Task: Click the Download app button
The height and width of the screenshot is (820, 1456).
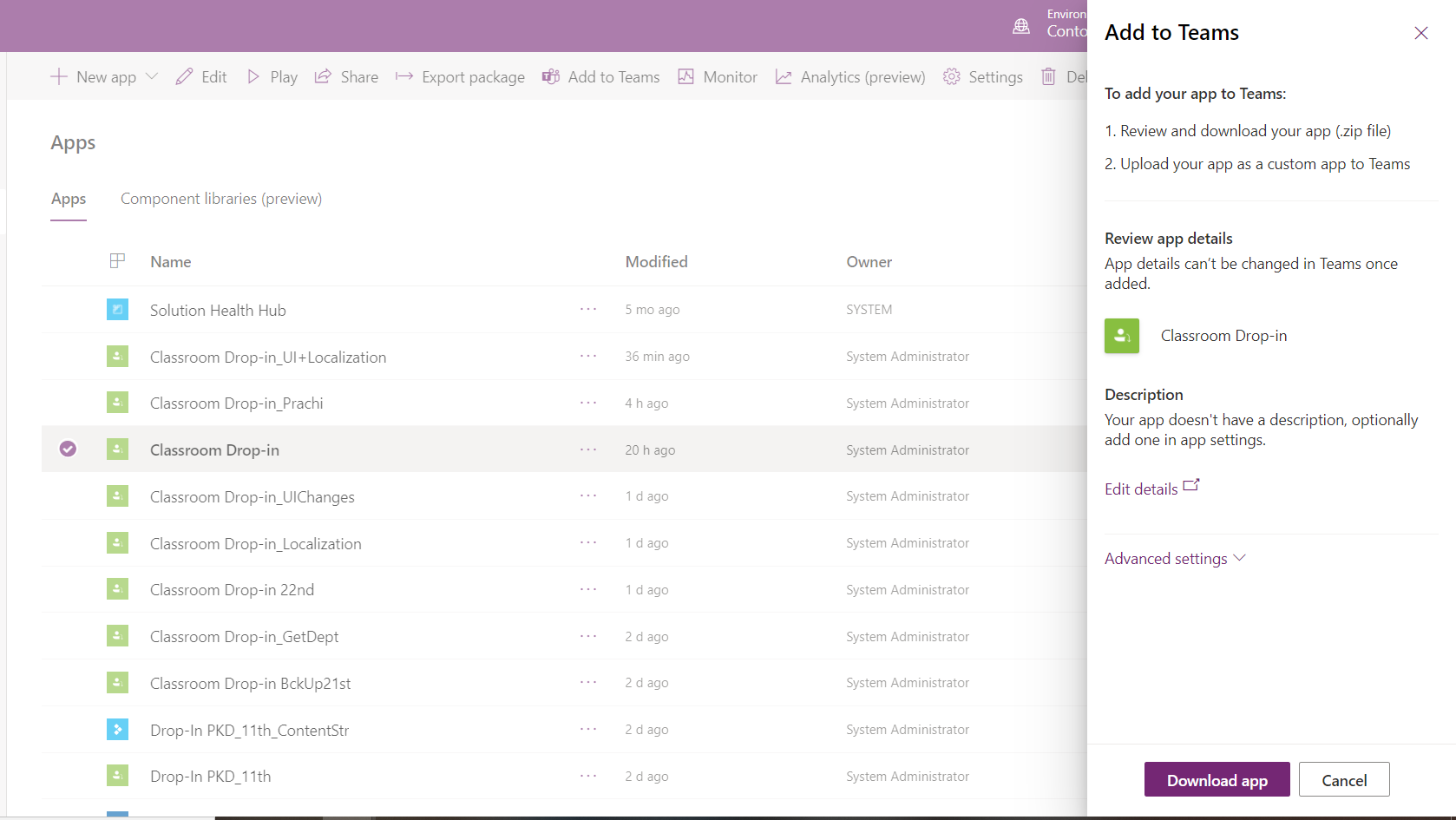Action: click(1217, 780)
